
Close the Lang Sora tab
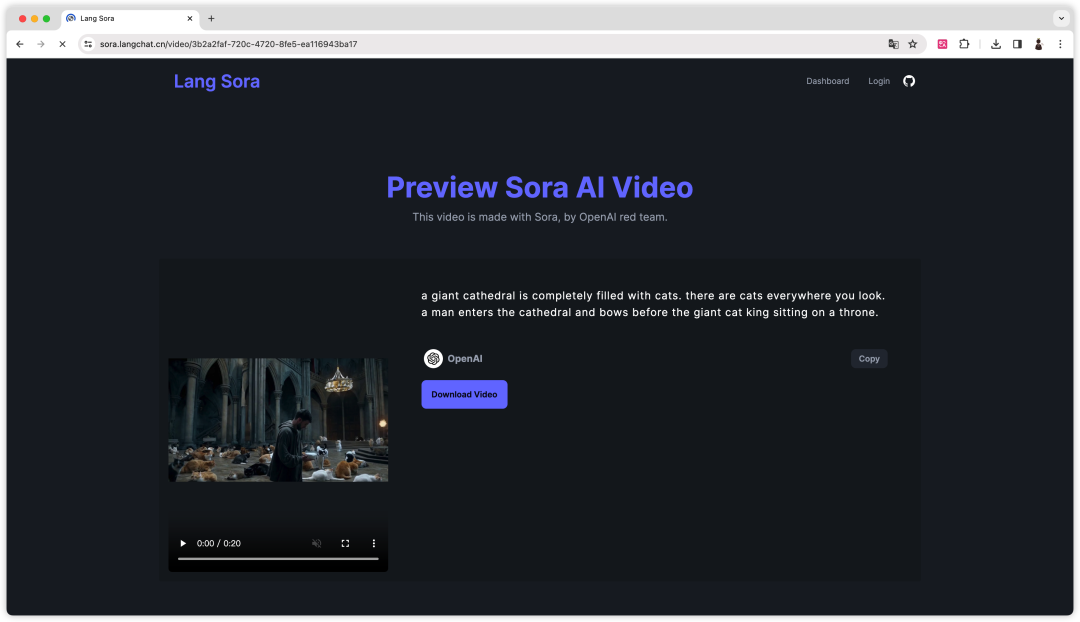(x=190, y=19)
